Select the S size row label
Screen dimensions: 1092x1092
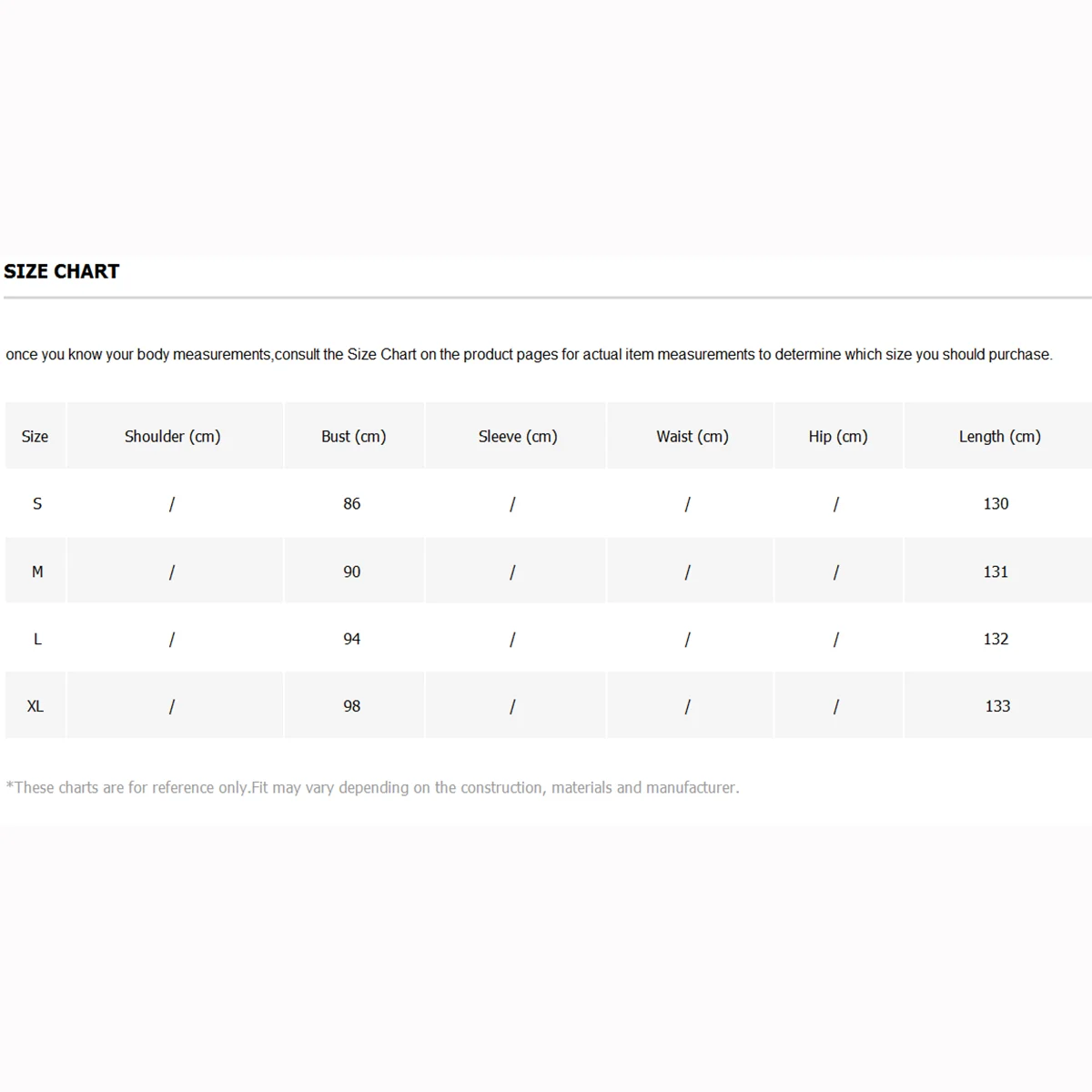click(x=37, y=504)
